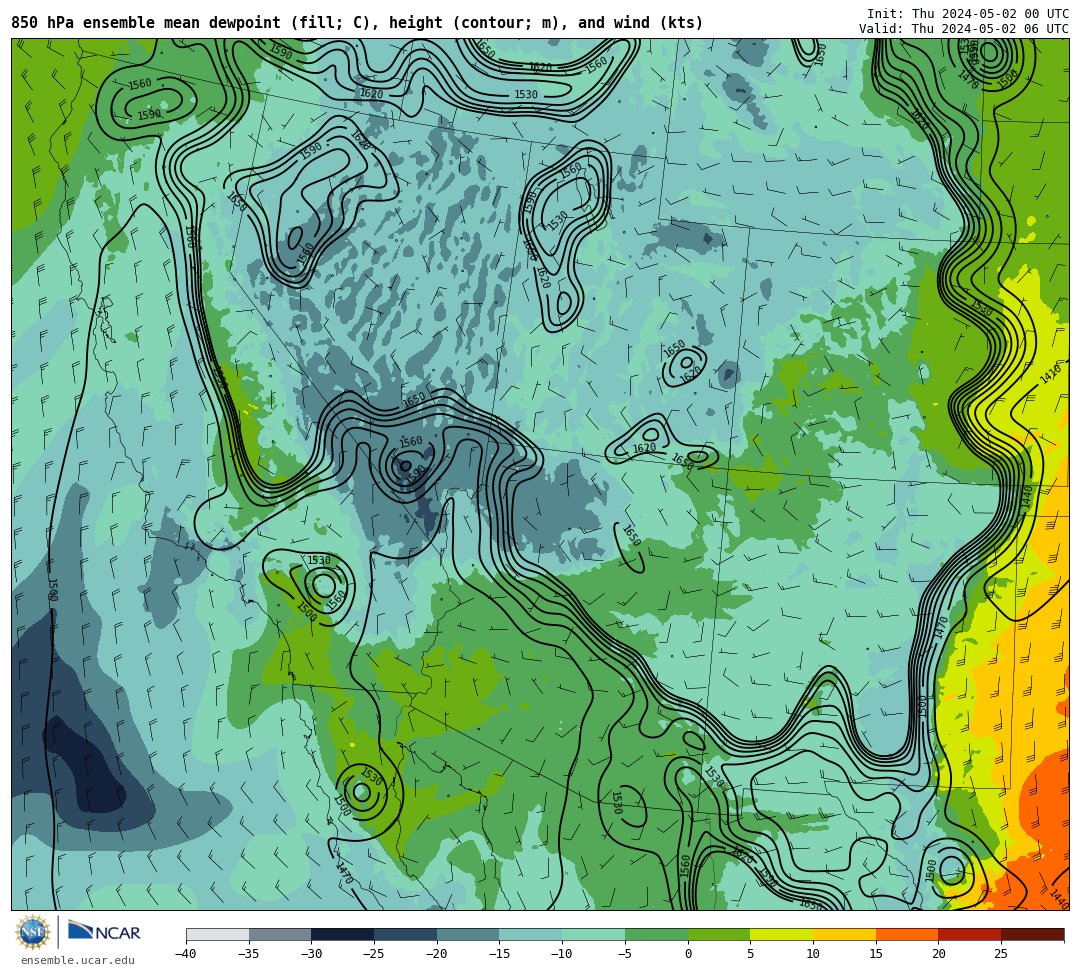Click the colorbar label -10
Image resolution: width=1080 pixels, height=973 pixels.
(562, 954)
